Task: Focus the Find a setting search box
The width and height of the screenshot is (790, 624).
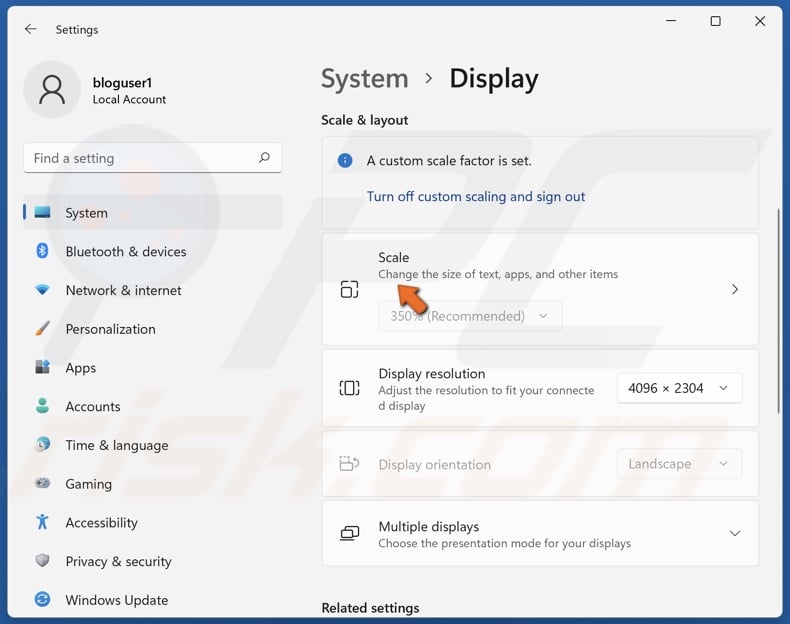Action: pyautogui.click(x=152, y=158)
